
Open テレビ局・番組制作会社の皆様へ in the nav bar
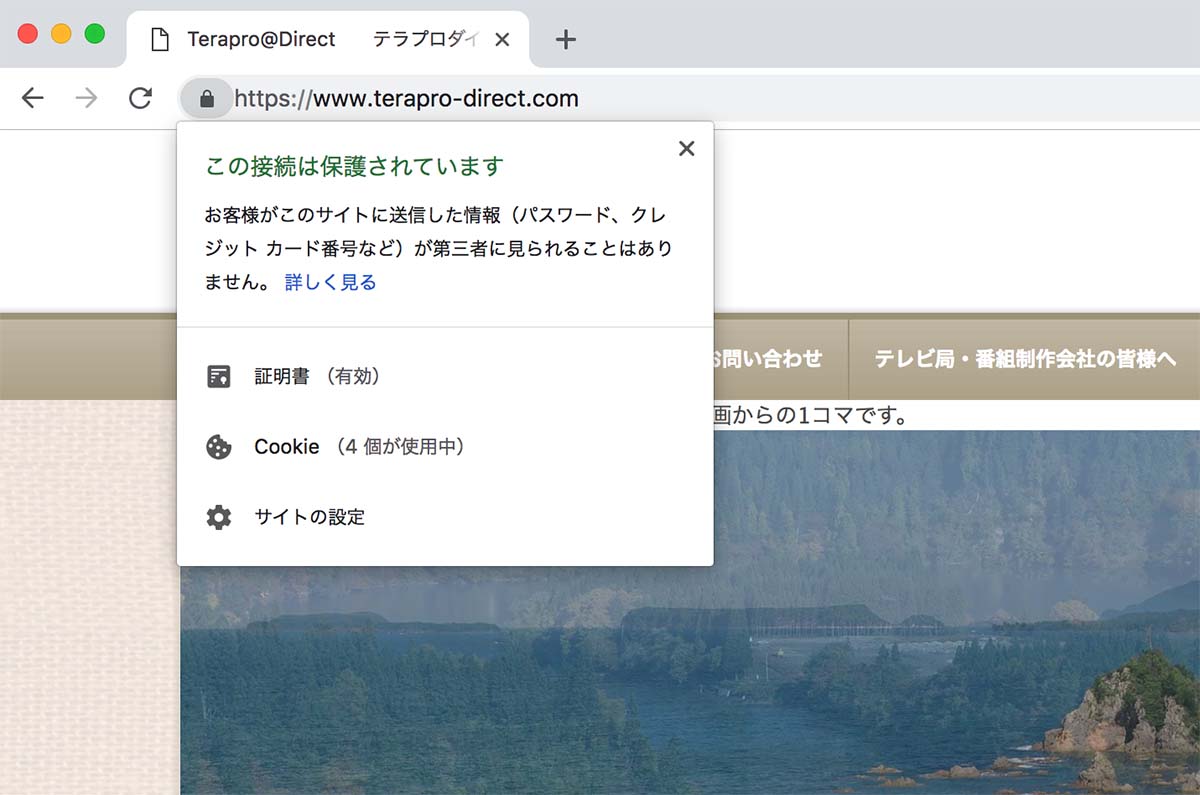point(1025,359)
